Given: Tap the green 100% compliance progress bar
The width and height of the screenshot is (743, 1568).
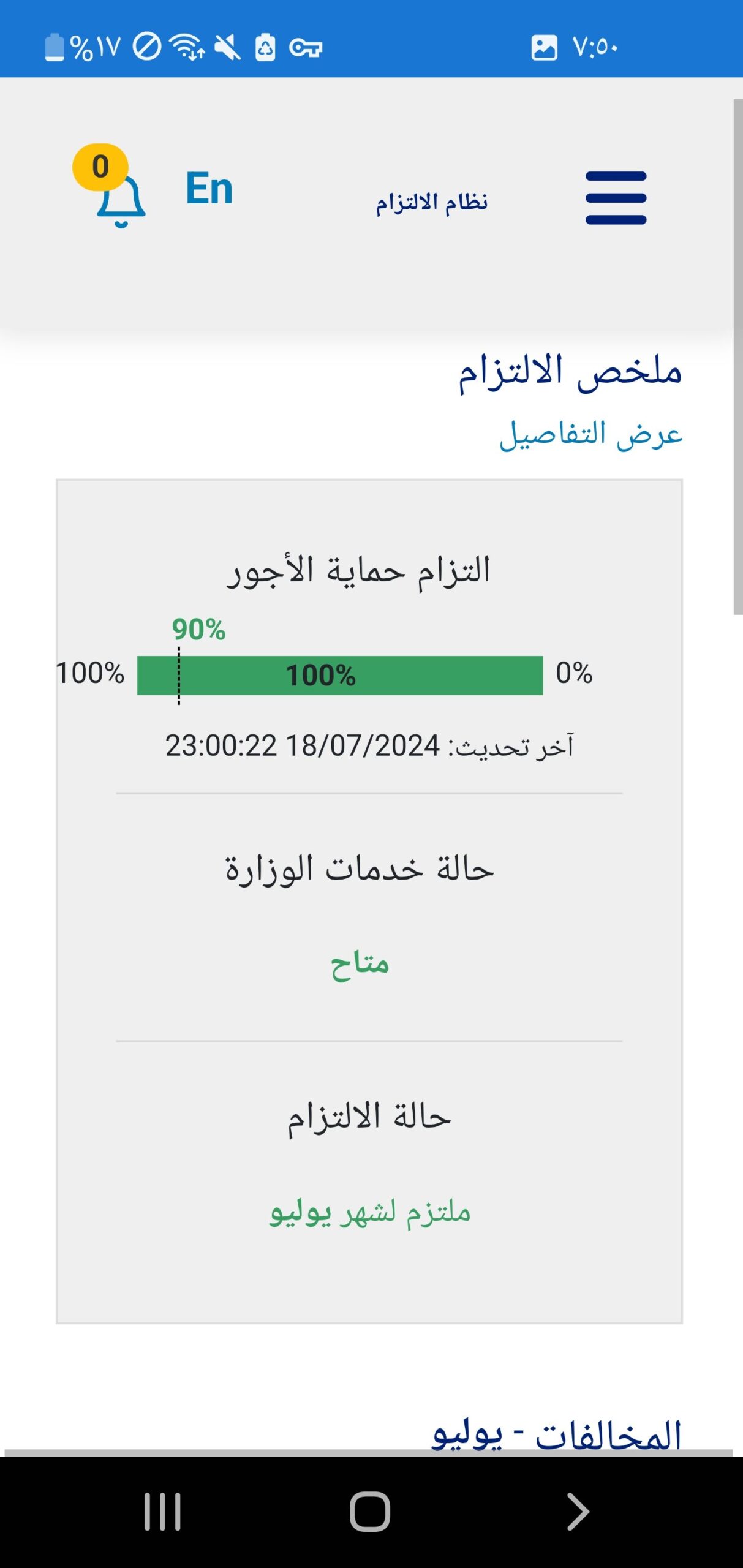Looking at the screenshot, I should (x=341, y=677).
